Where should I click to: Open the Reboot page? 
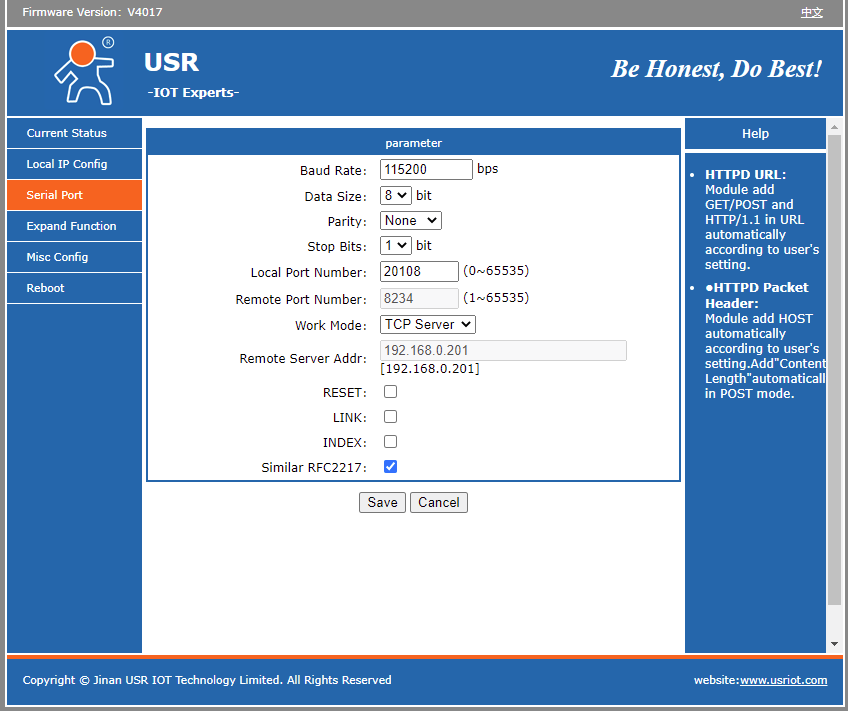75,288
